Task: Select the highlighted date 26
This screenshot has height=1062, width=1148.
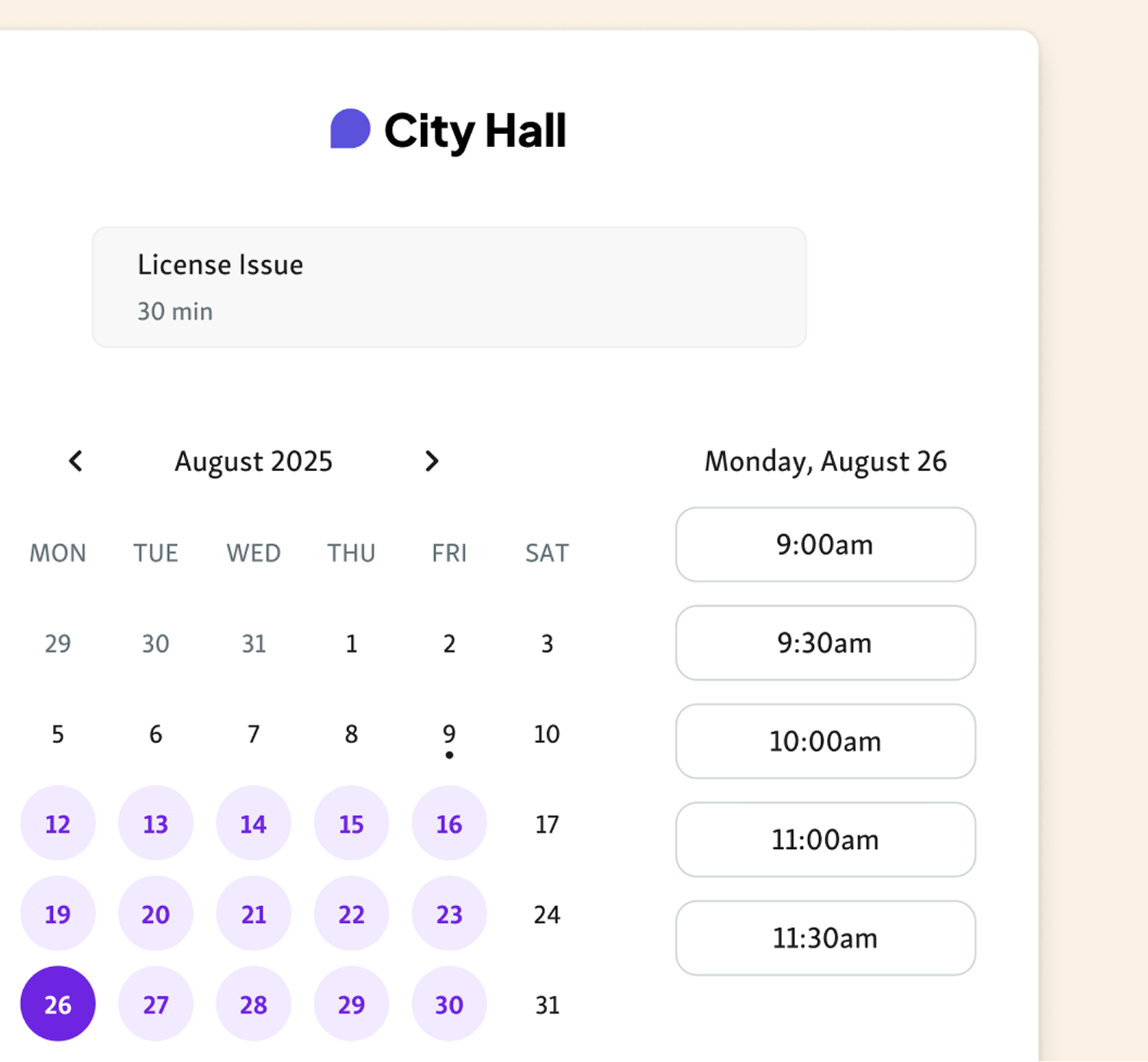Action: (58, 1004)
